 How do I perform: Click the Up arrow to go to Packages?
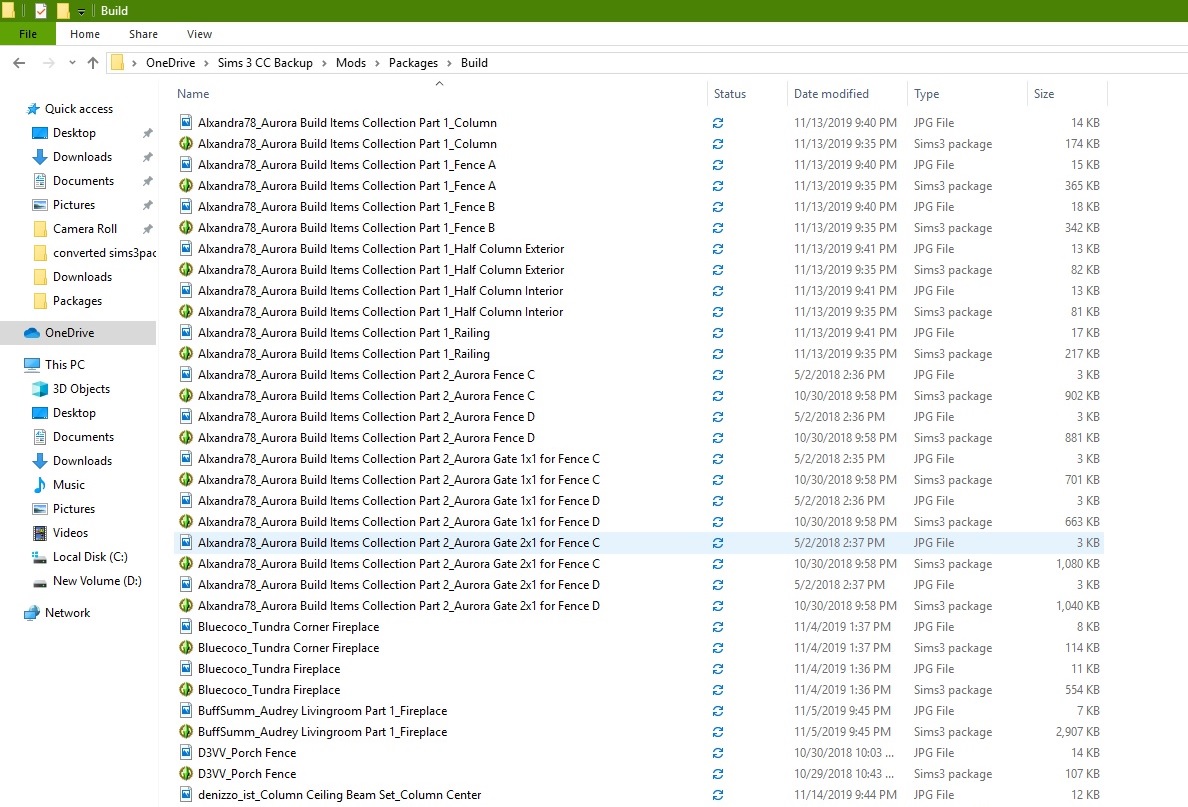pyautogui.click(x=92, y=62)
